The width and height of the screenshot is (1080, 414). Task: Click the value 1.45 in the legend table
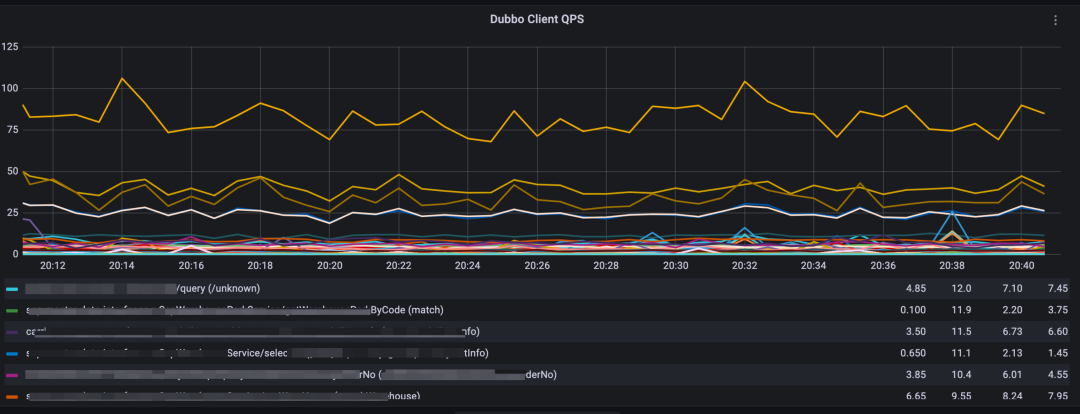pos(1057,353)
